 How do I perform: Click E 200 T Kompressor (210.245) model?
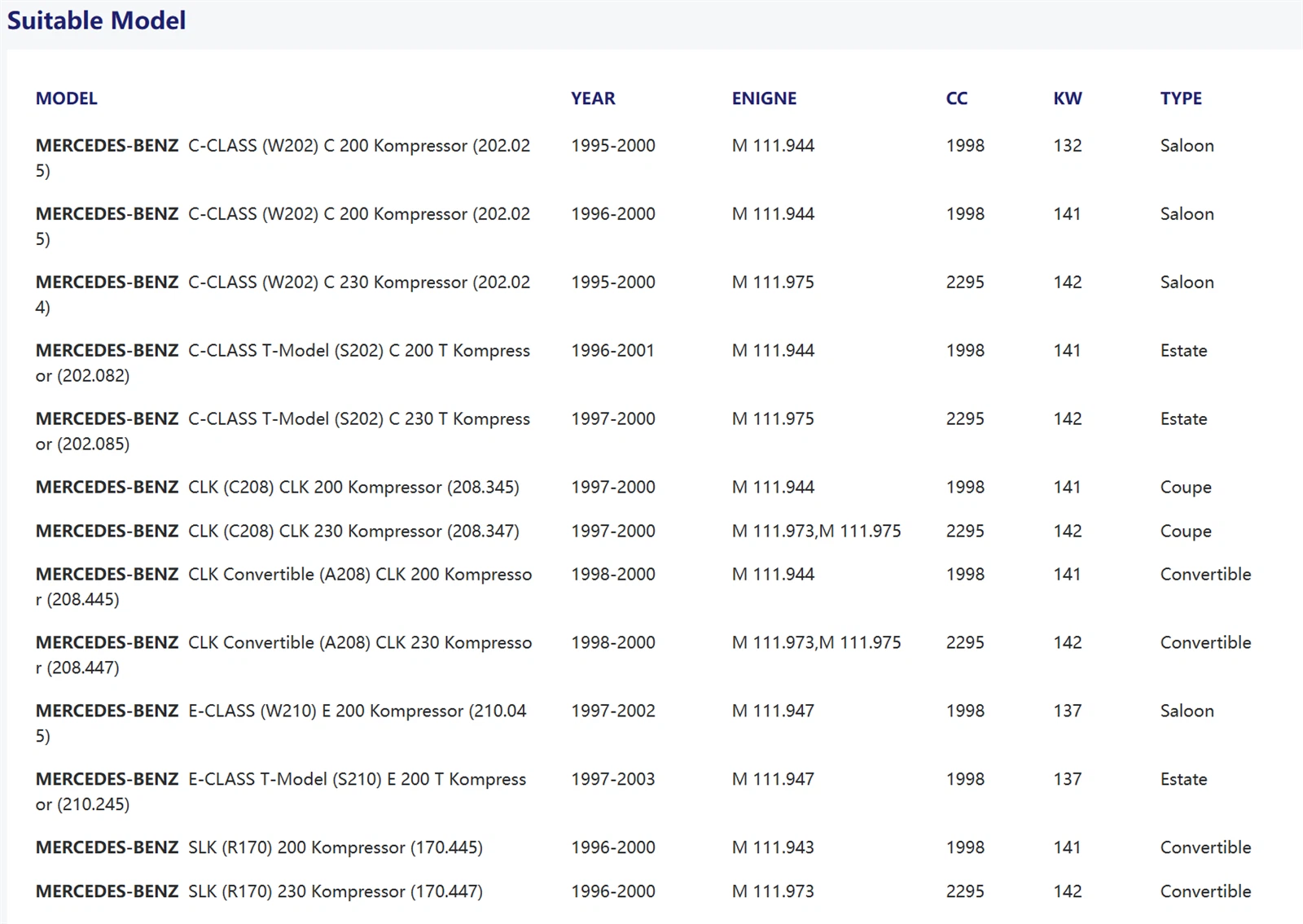tap(281, 792)
